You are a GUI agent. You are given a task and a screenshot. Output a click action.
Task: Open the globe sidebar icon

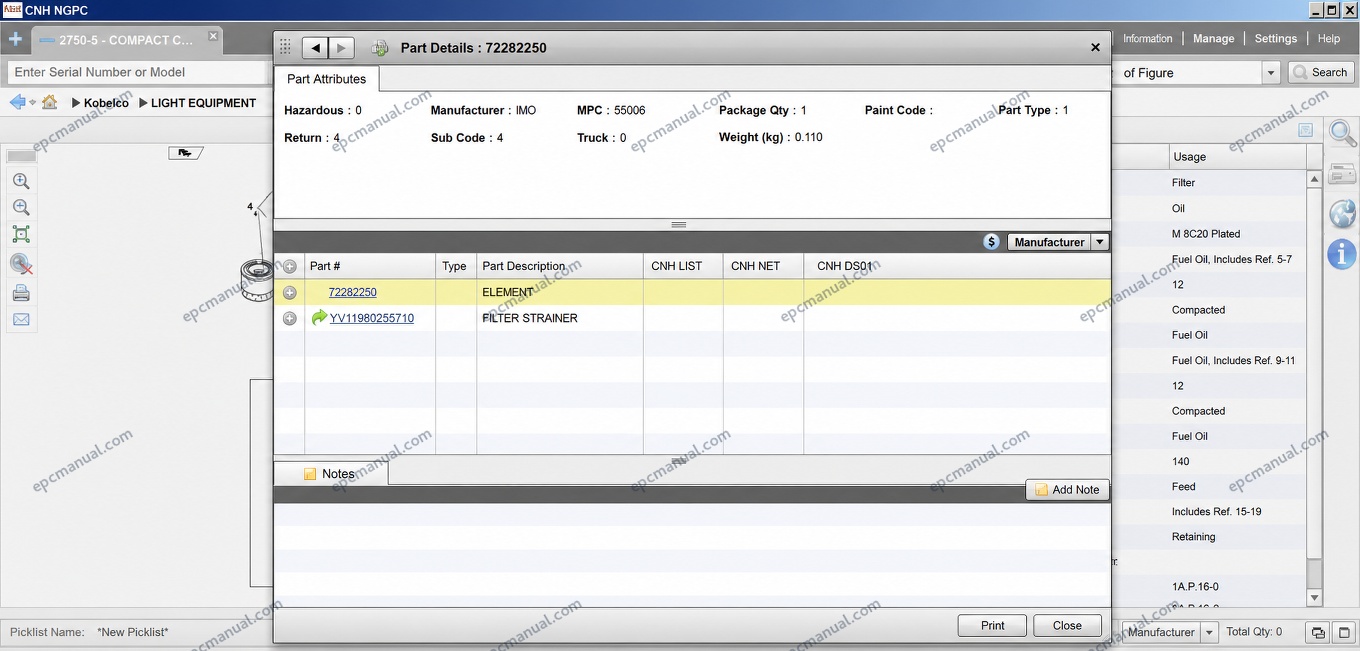(1342, 213)
